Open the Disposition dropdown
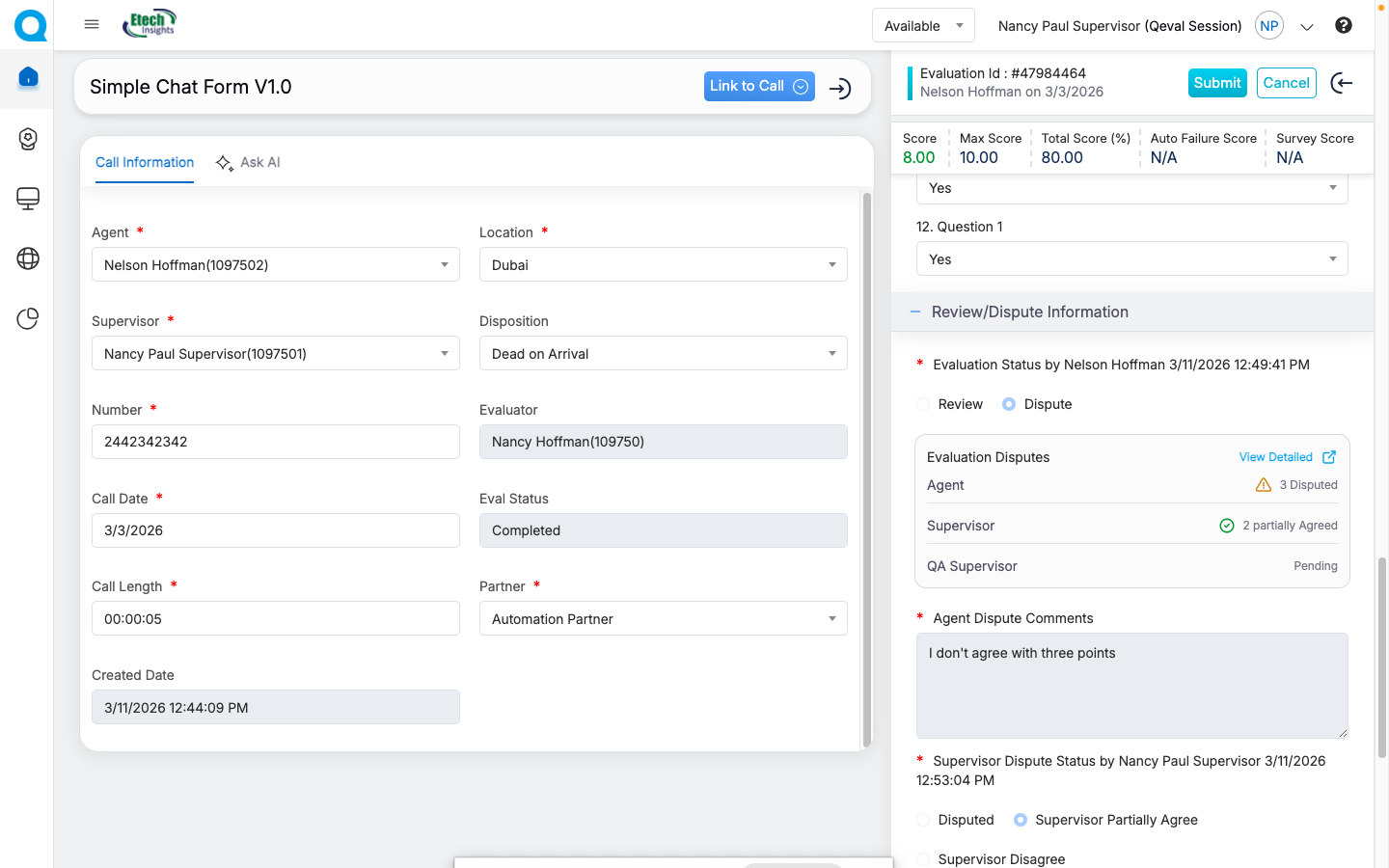This screenshot has width=1389, height=868. pos(663,354)
